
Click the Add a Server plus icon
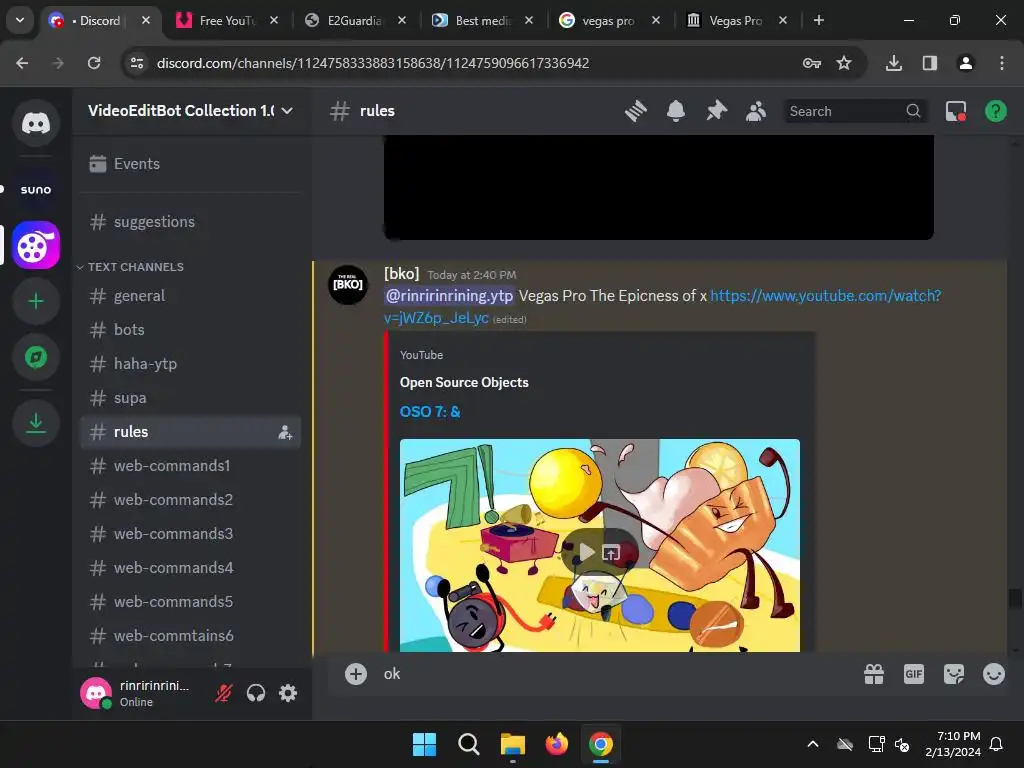(x=36, y=301)
